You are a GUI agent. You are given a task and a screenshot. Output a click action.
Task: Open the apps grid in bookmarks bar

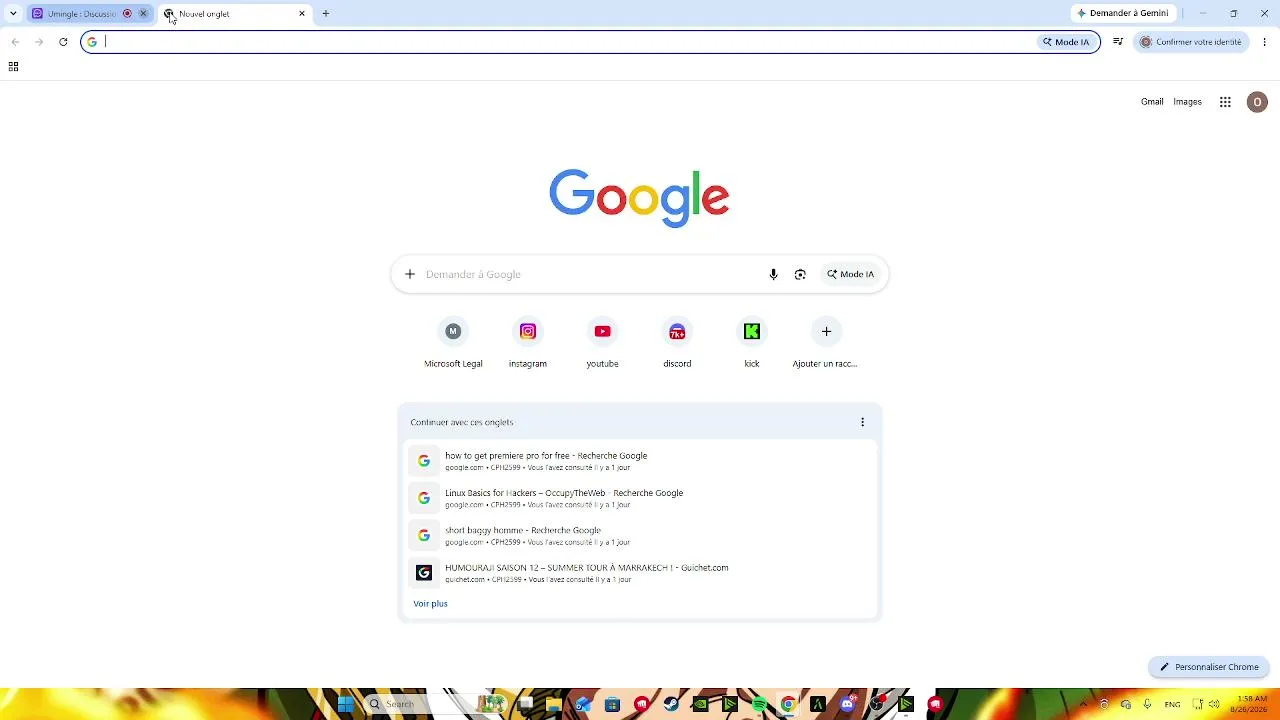click(13, 67)
